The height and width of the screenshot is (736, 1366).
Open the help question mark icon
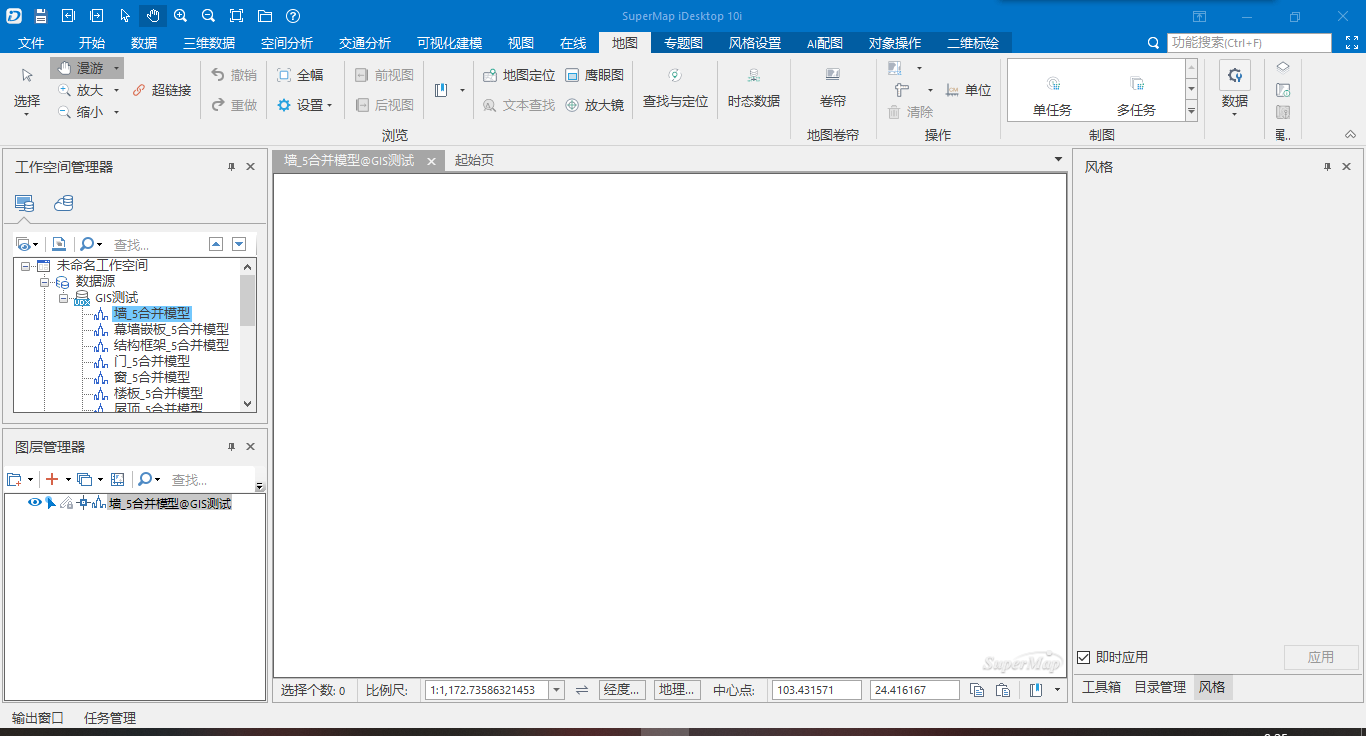(292, 16)
